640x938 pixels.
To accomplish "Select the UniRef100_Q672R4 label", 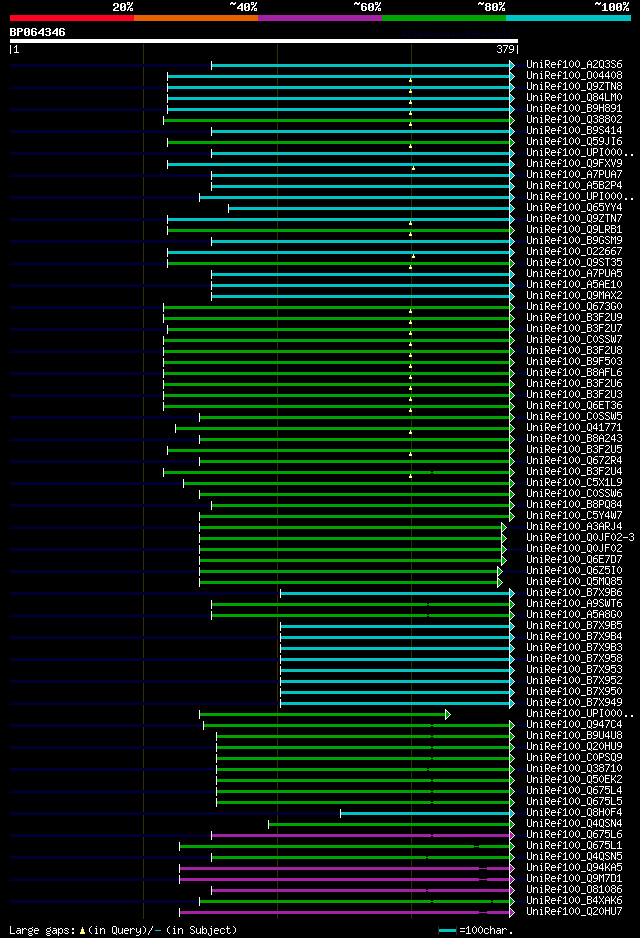I will (x=574, y=461).
